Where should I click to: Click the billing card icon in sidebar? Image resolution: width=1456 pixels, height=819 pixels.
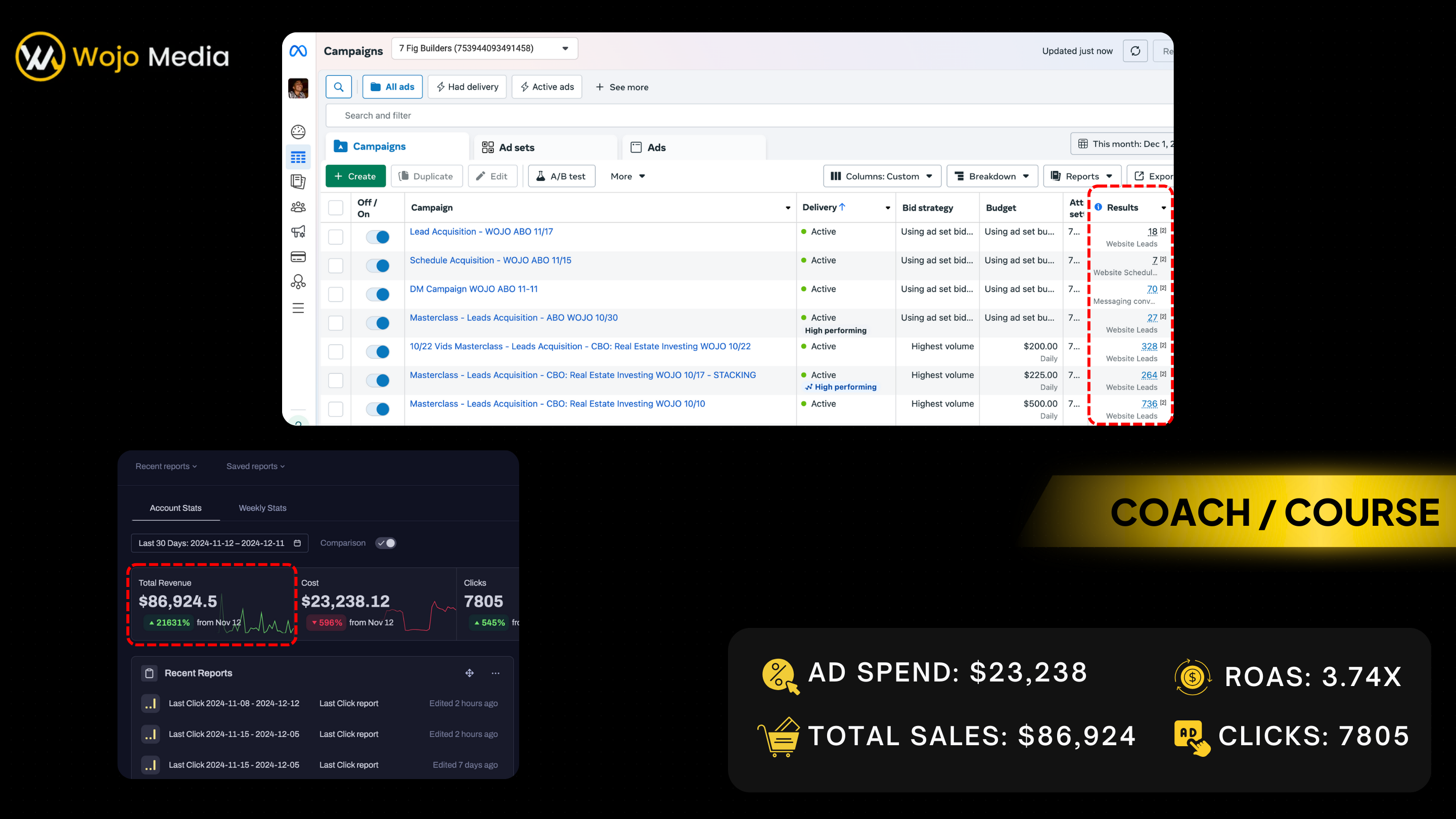pyautogui.click(x=298, y=257)
